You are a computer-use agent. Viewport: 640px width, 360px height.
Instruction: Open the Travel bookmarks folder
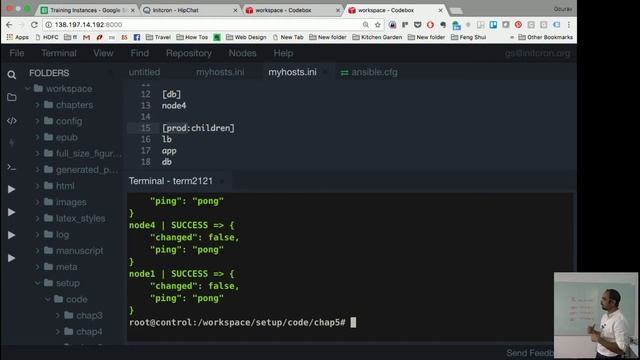[158, 37]
